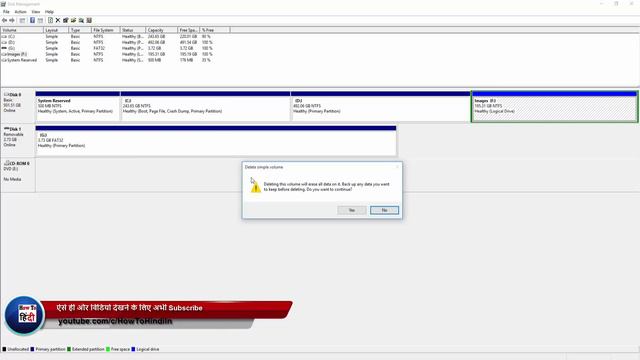
Task: Click the yellow warning triangle in the dialog
Action: 256,187
